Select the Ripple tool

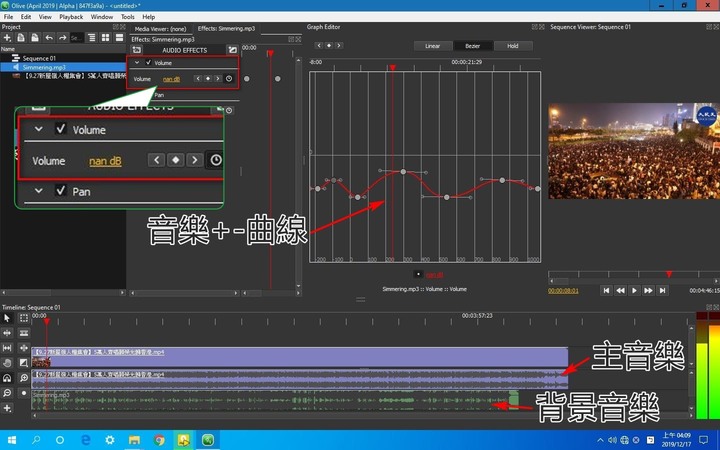7,333
